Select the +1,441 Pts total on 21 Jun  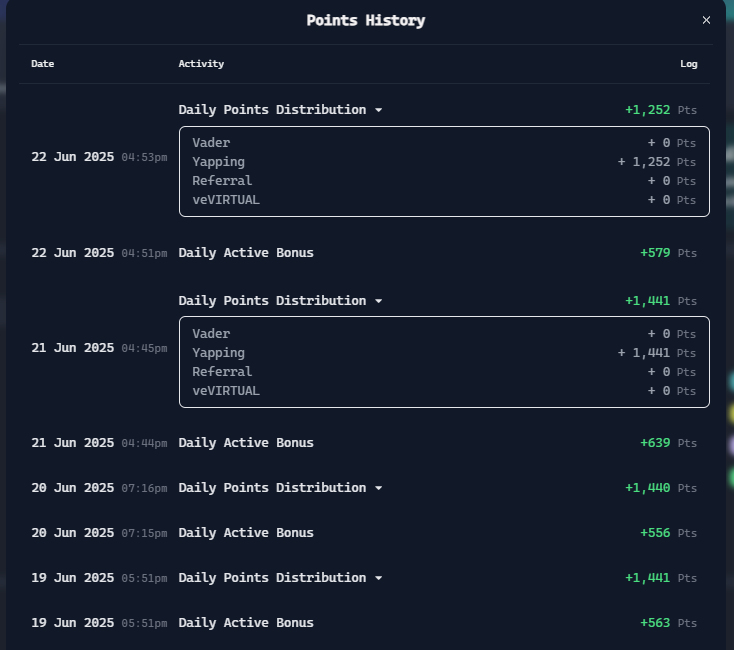661,301
